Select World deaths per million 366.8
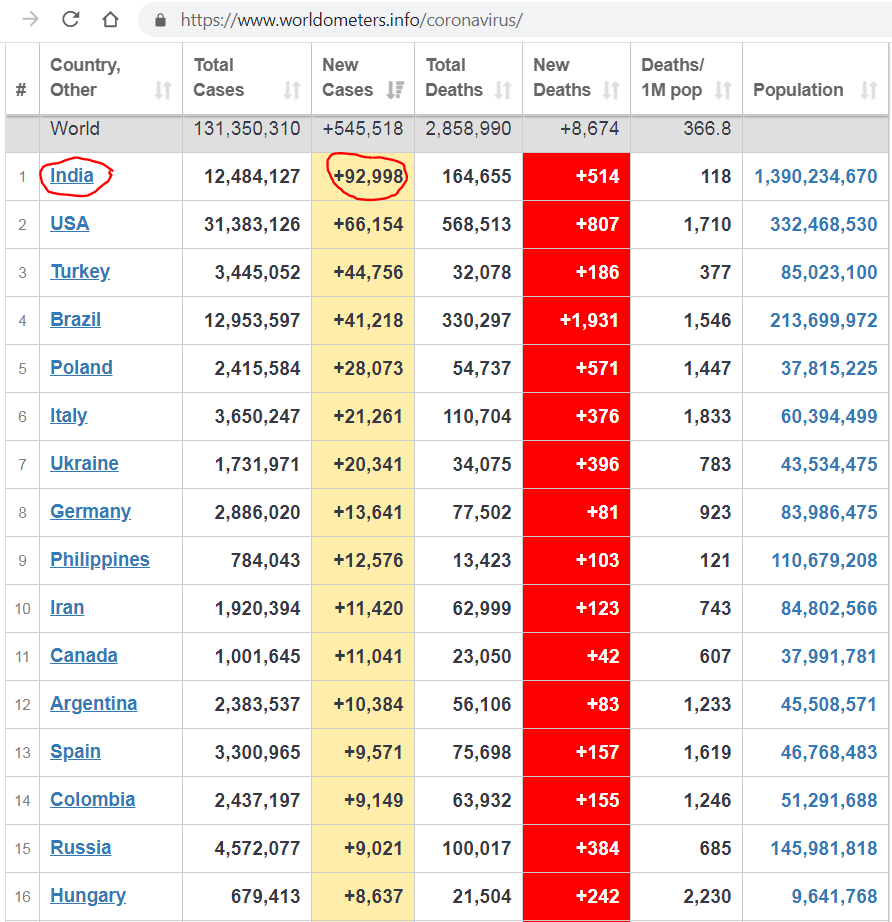 click(x=707, y=129)
